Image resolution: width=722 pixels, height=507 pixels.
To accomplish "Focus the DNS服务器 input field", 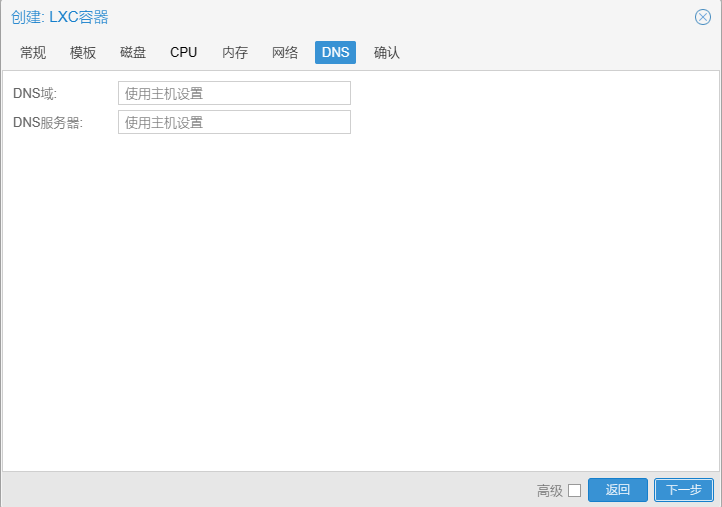I will [x=234, y=122].
